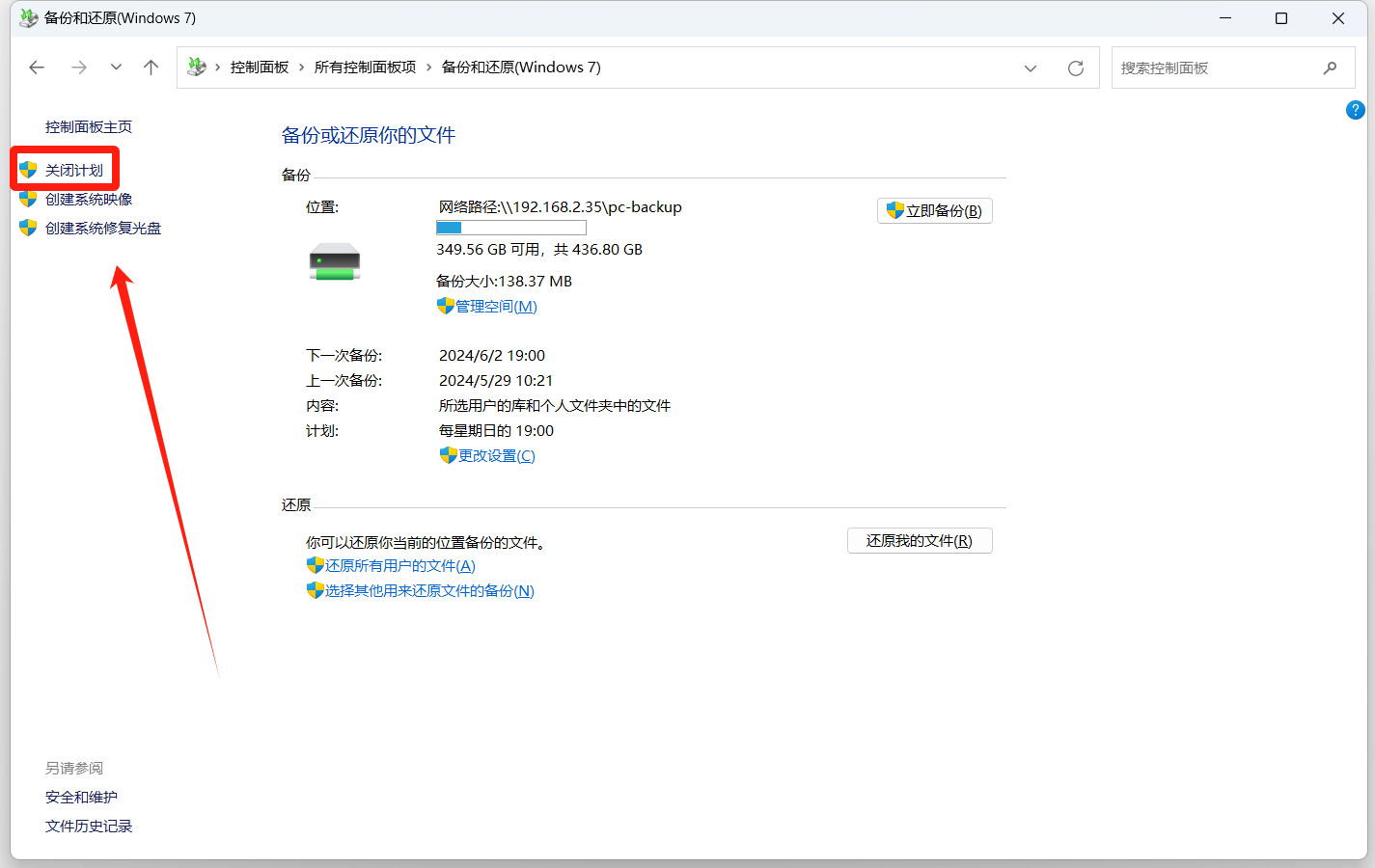Go up one level with up arrow

(x=151, y=68)
